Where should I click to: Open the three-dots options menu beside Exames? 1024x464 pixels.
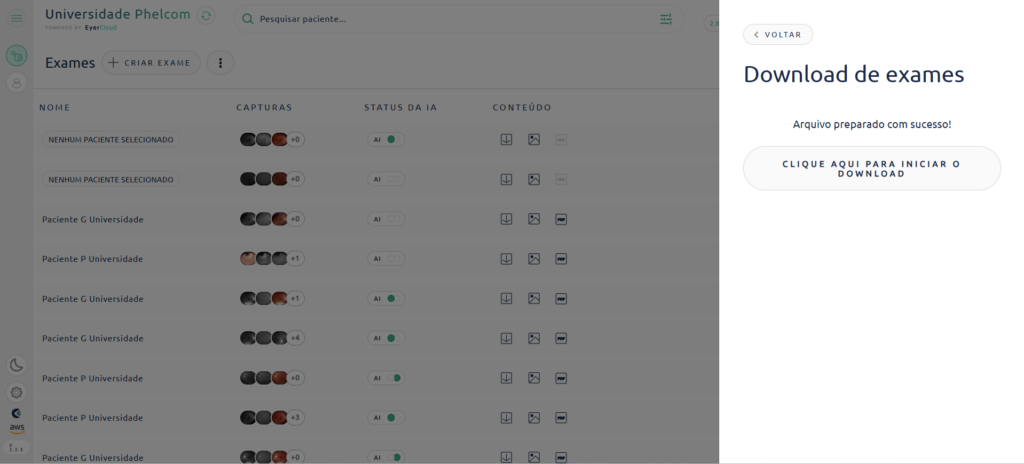coord(220,63)
